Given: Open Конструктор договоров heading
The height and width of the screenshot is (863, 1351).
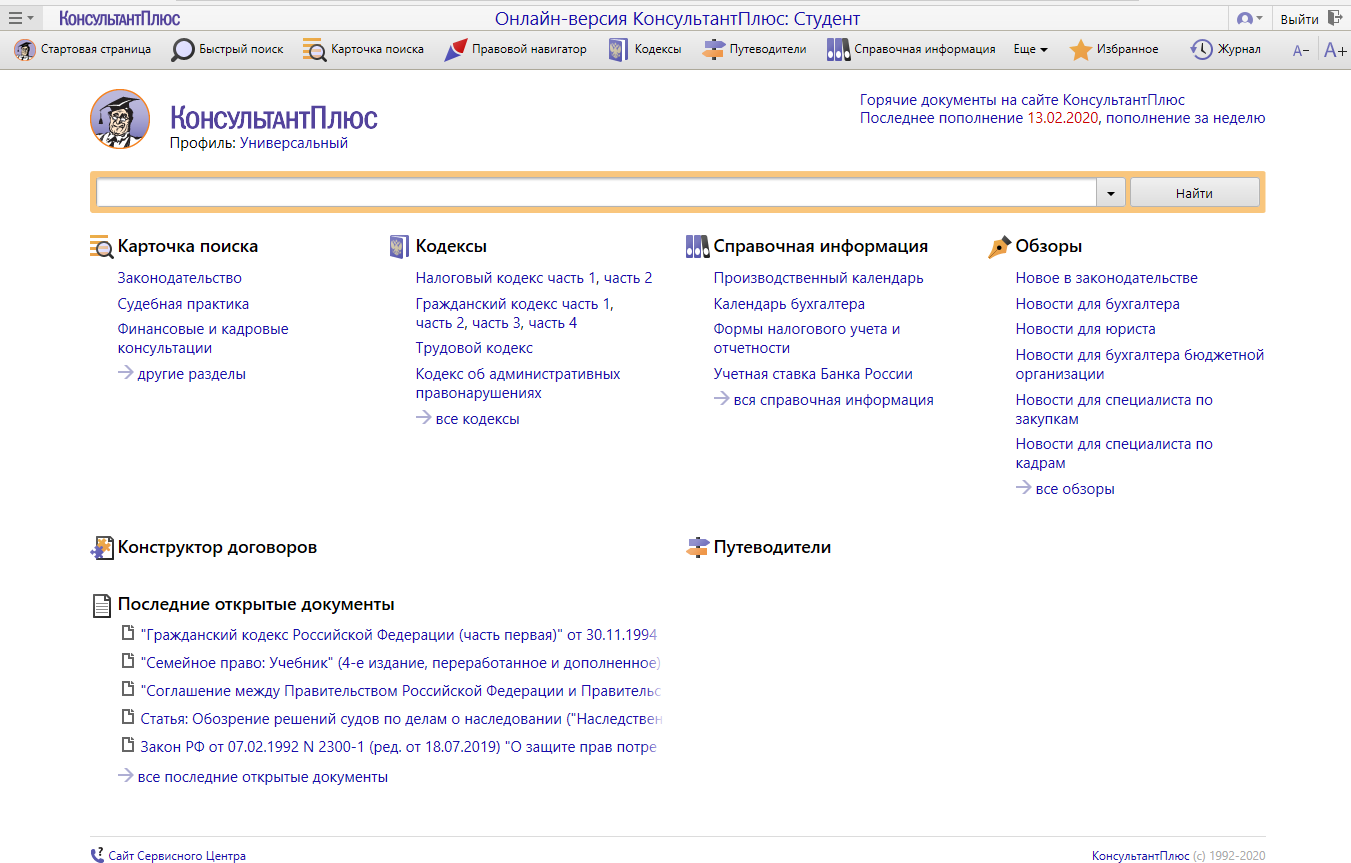Looking at the screenshot, I should point(217,548).
